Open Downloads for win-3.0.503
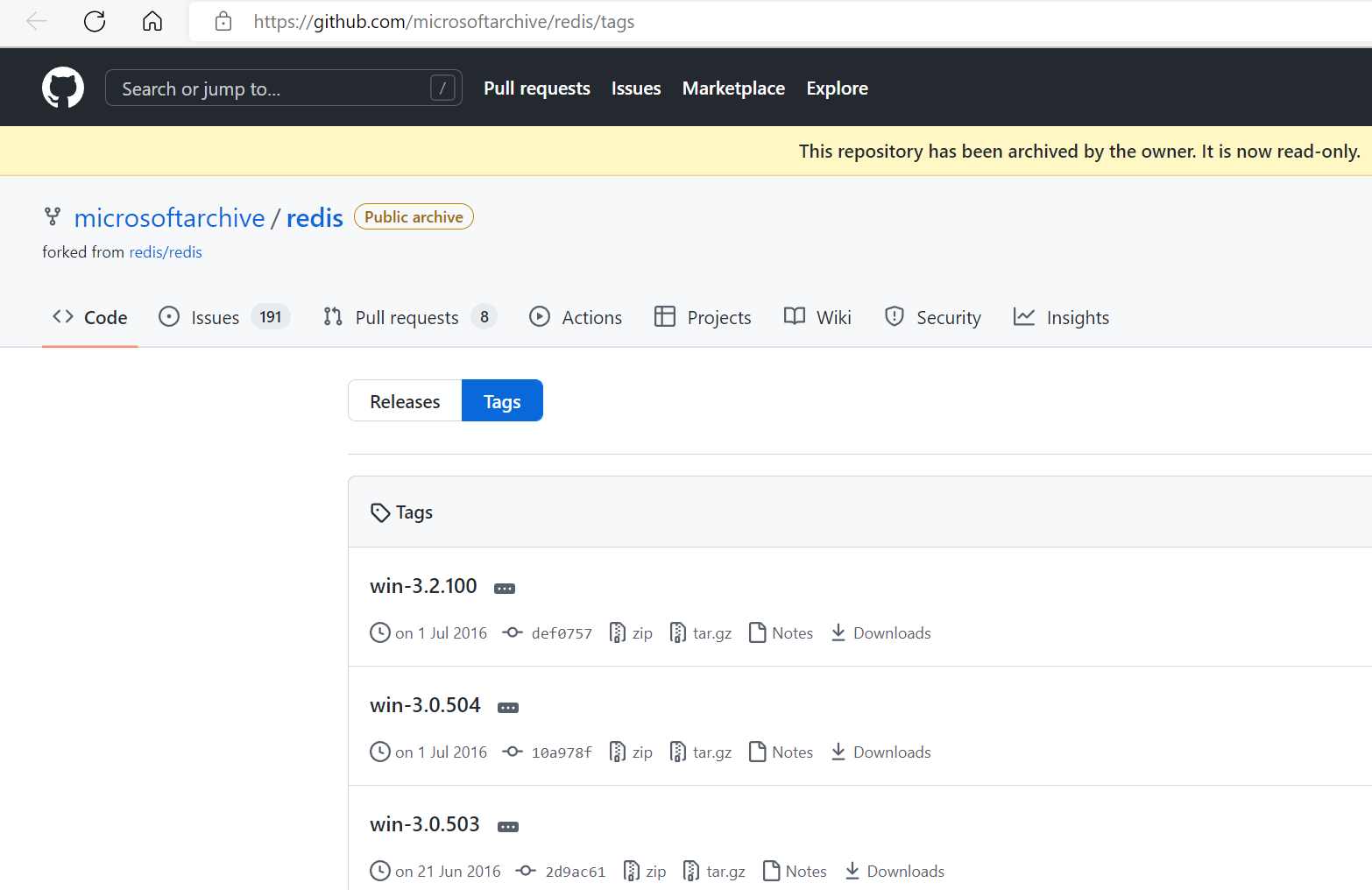 pyautogui.click(x=895, y=872)
